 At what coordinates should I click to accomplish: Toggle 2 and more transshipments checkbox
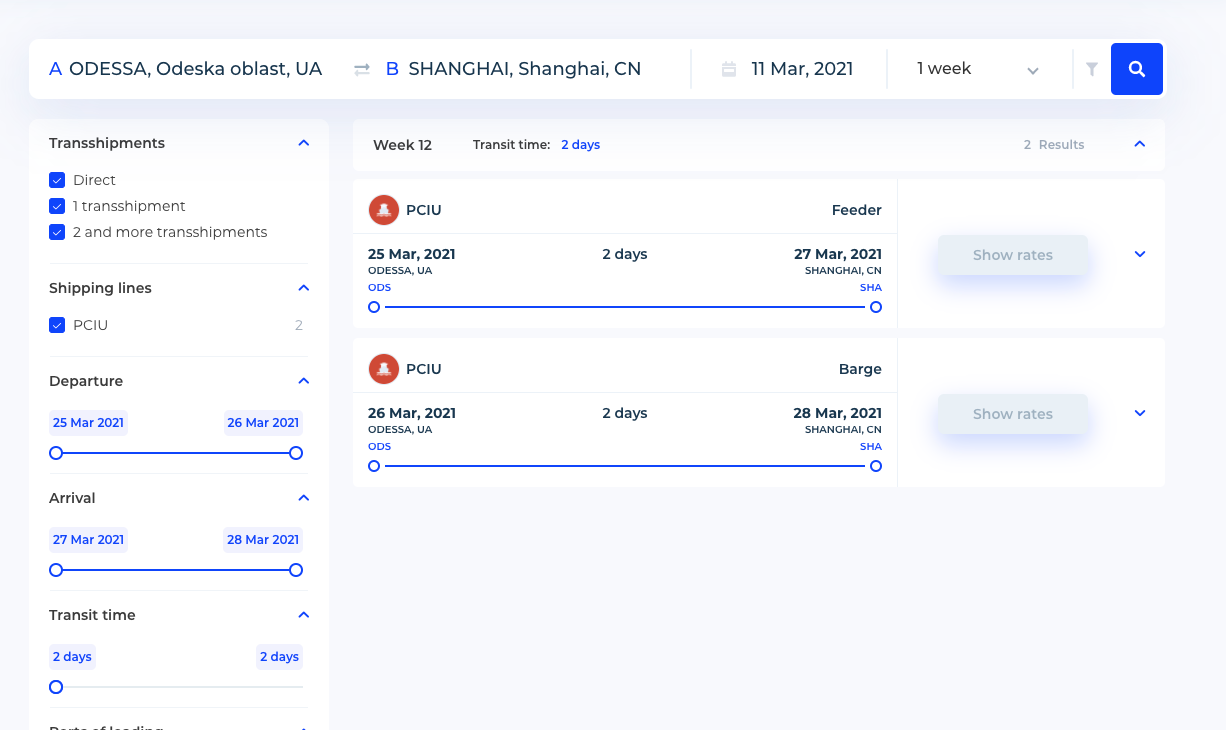click(57, 232)
